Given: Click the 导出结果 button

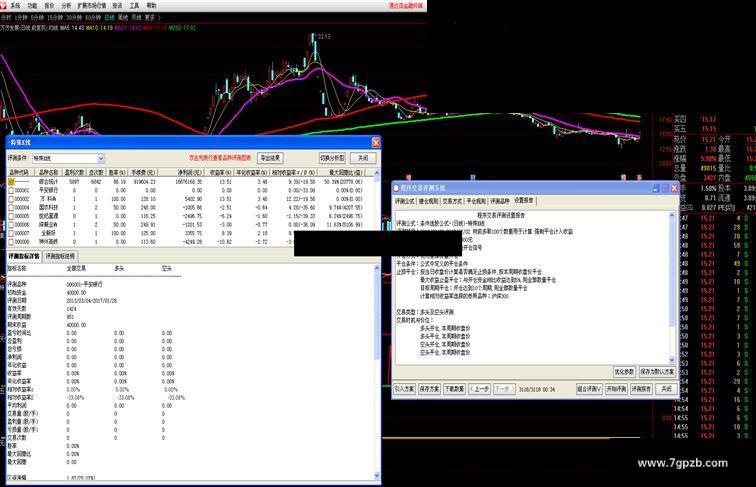Looking at the screenshot, I should [x=270, y=158].
